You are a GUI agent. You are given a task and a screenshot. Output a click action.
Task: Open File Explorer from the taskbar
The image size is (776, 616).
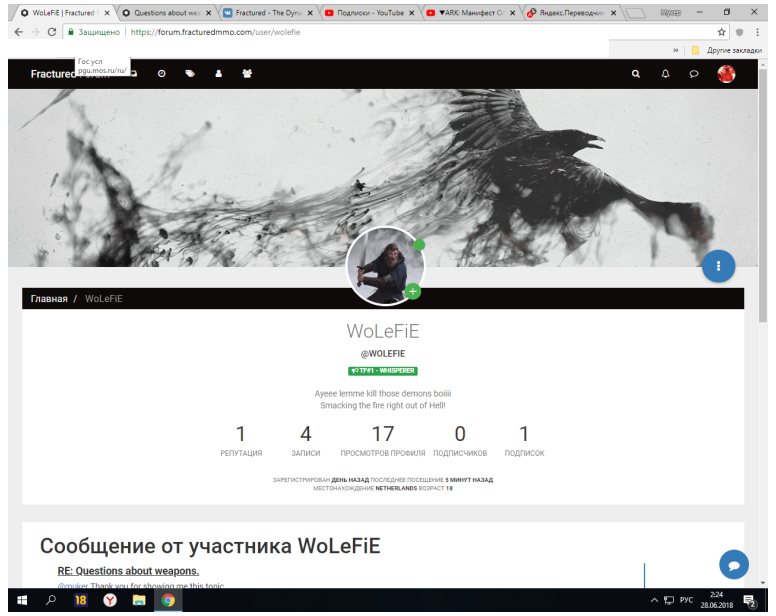[139, 600]
